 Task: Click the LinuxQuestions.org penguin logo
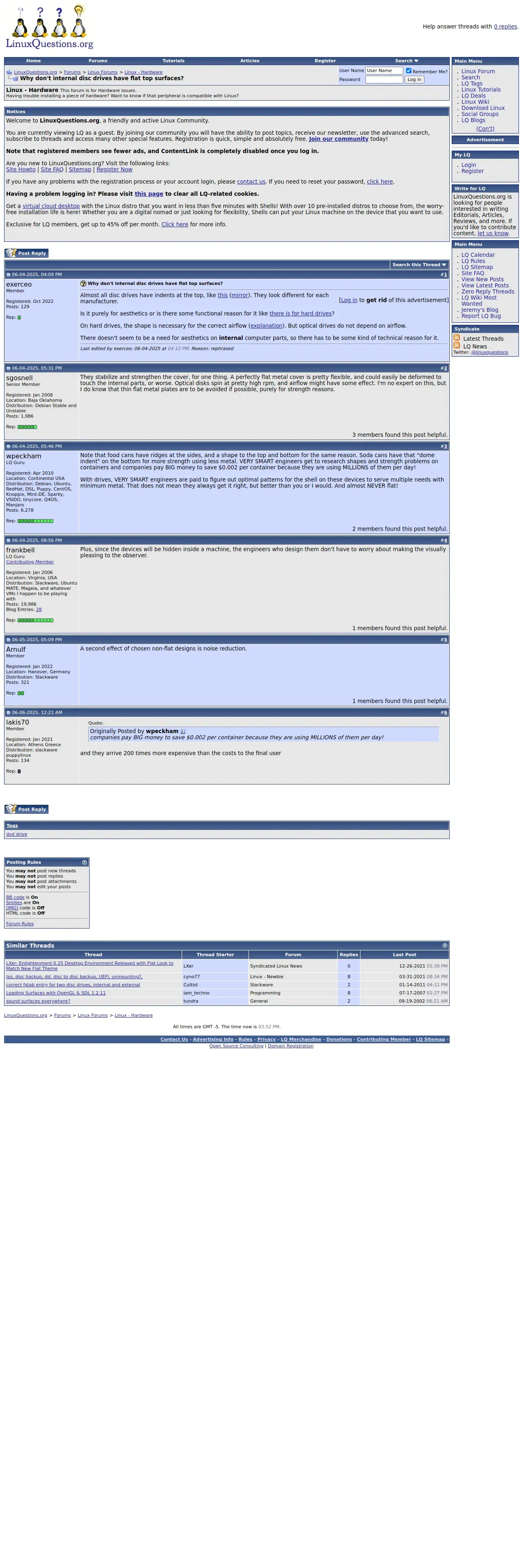click(x=49, y=27)
